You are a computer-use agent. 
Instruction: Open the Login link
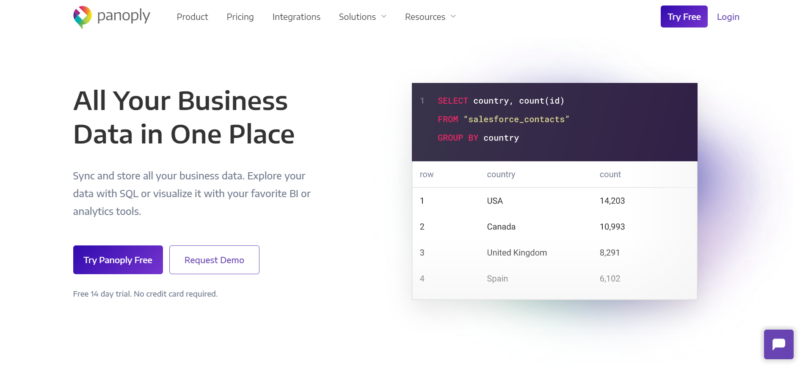728,17
